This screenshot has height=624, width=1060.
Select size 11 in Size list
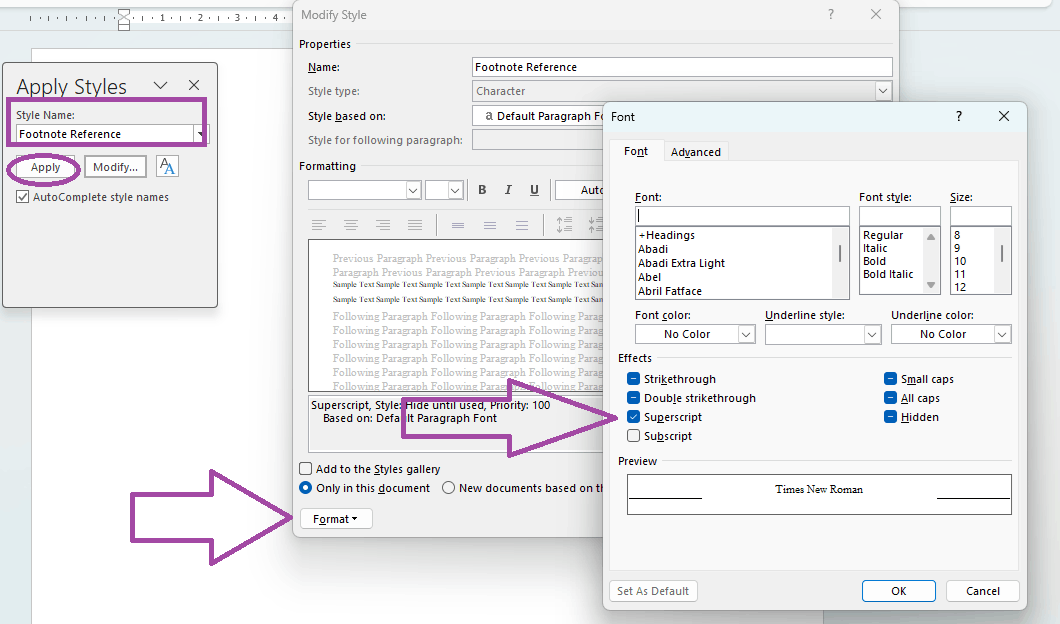tap(959, 274)
